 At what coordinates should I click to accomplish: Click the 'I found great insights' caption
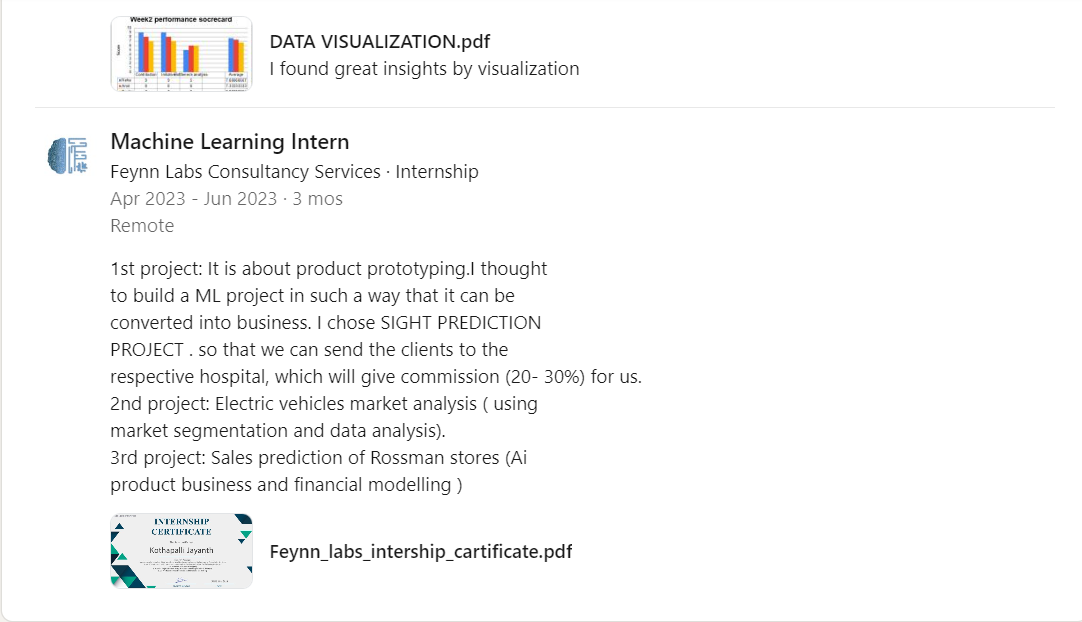point(424,69)
